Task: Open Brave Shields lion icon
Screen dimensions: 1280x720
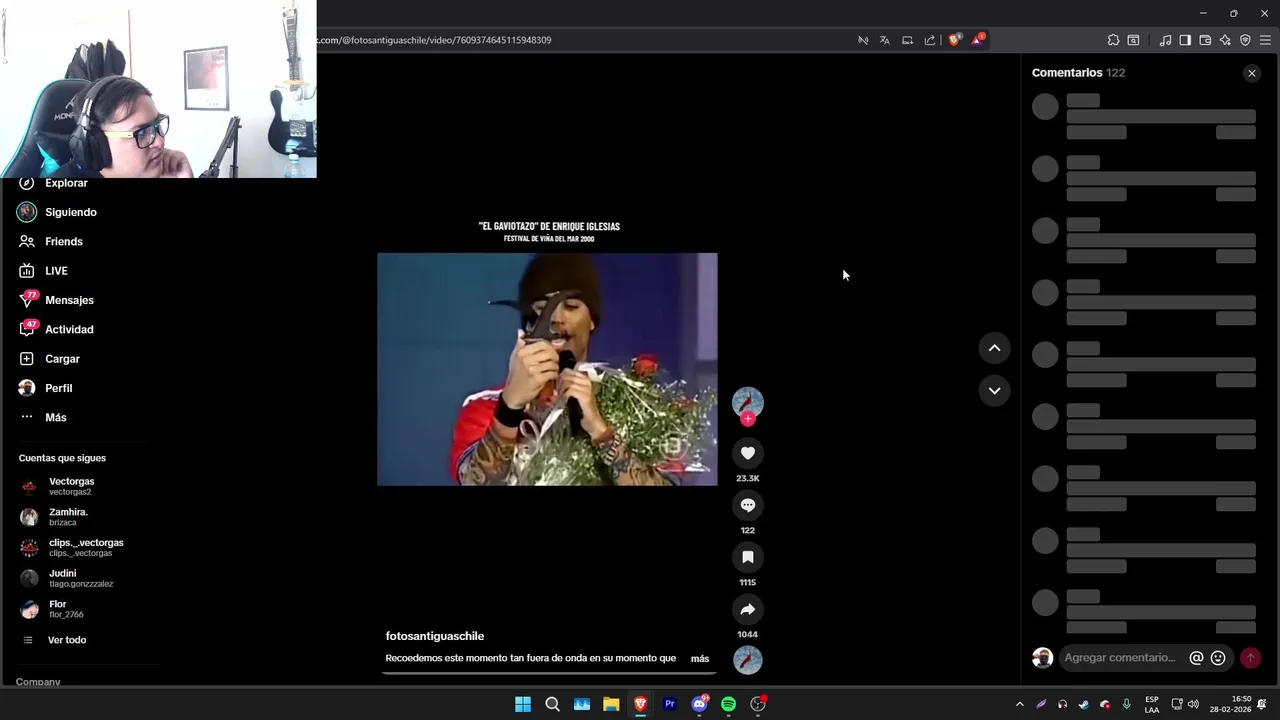Action: pyautogui.click(x=955, y=40)
